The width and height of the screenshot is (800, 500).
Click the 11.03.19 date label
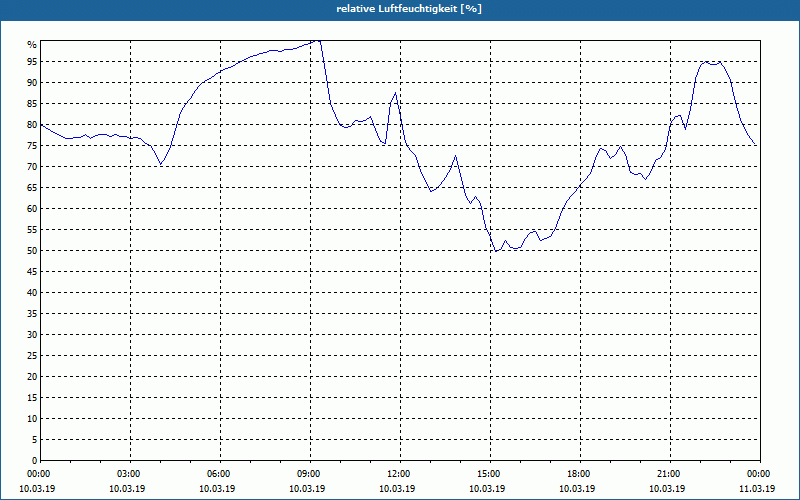click(757, 489)
